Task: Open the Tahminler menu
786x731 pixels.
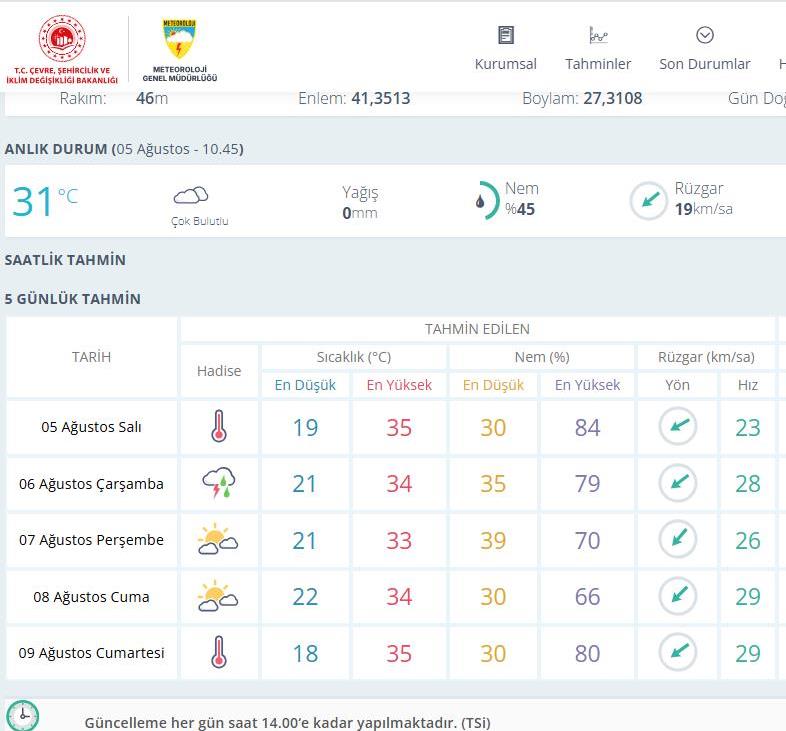Action: [598, 64]
